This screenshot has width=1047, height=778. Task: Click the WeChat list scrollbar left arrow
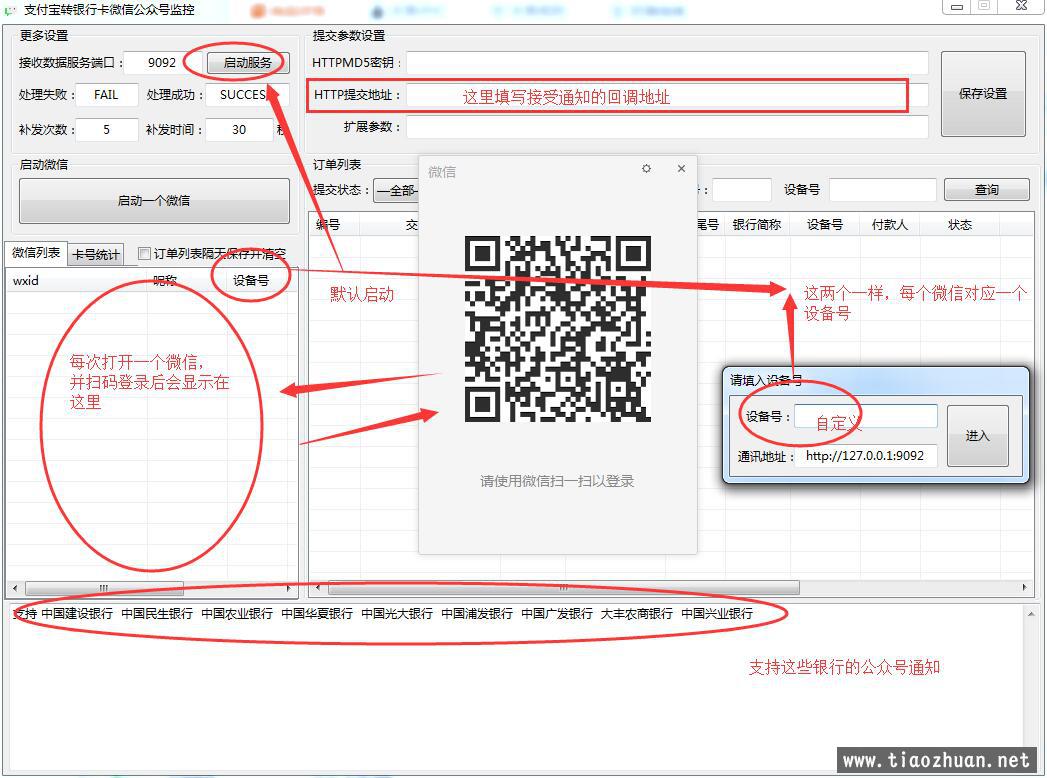point(15,588)
